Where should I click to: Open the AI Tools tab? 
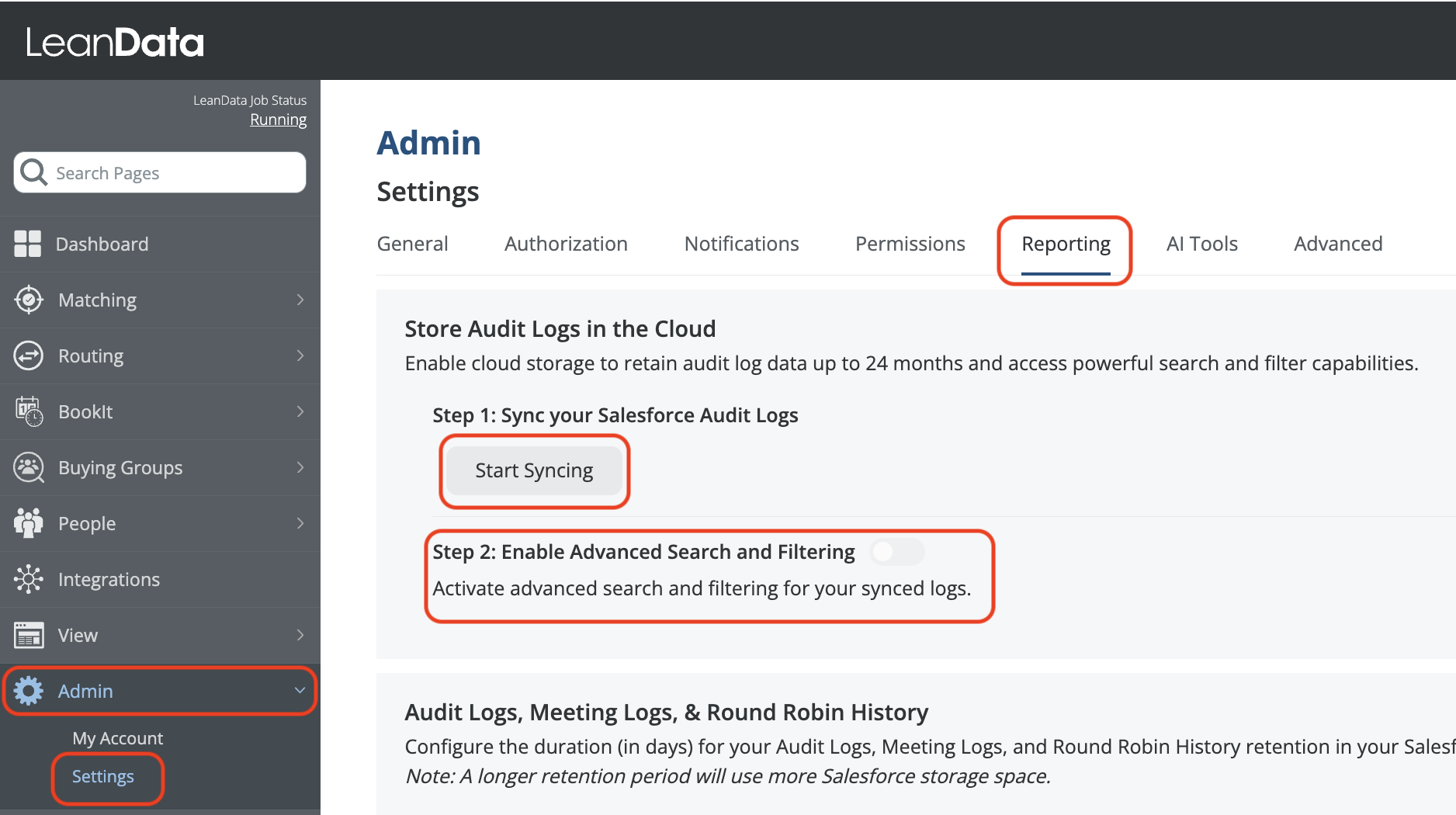click(1201, 244)
